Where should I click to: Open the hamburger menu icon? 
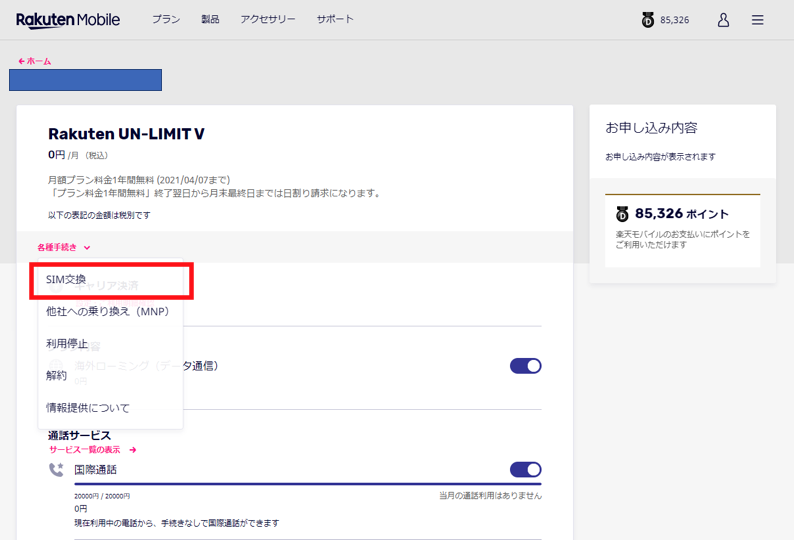click(758, 20)
